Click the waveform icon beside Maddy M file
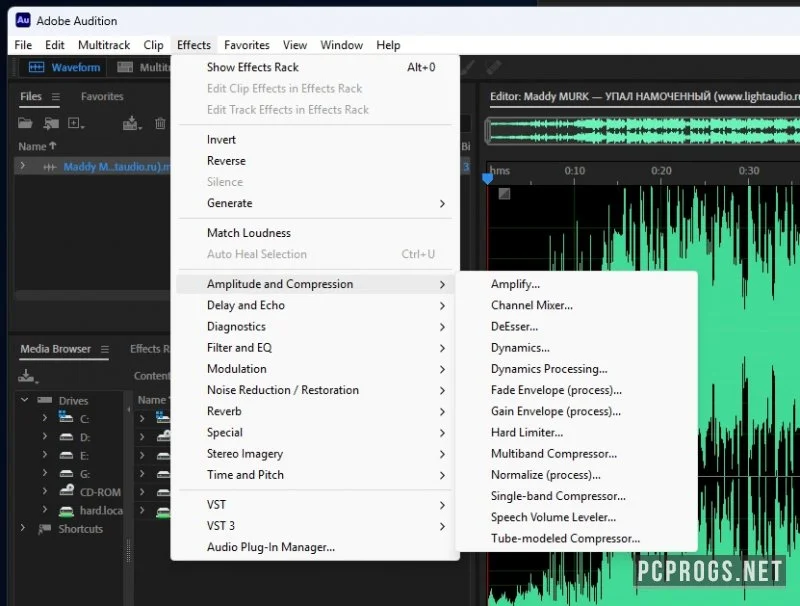This screenshot has width=800, height=606. tap(49, 167)
